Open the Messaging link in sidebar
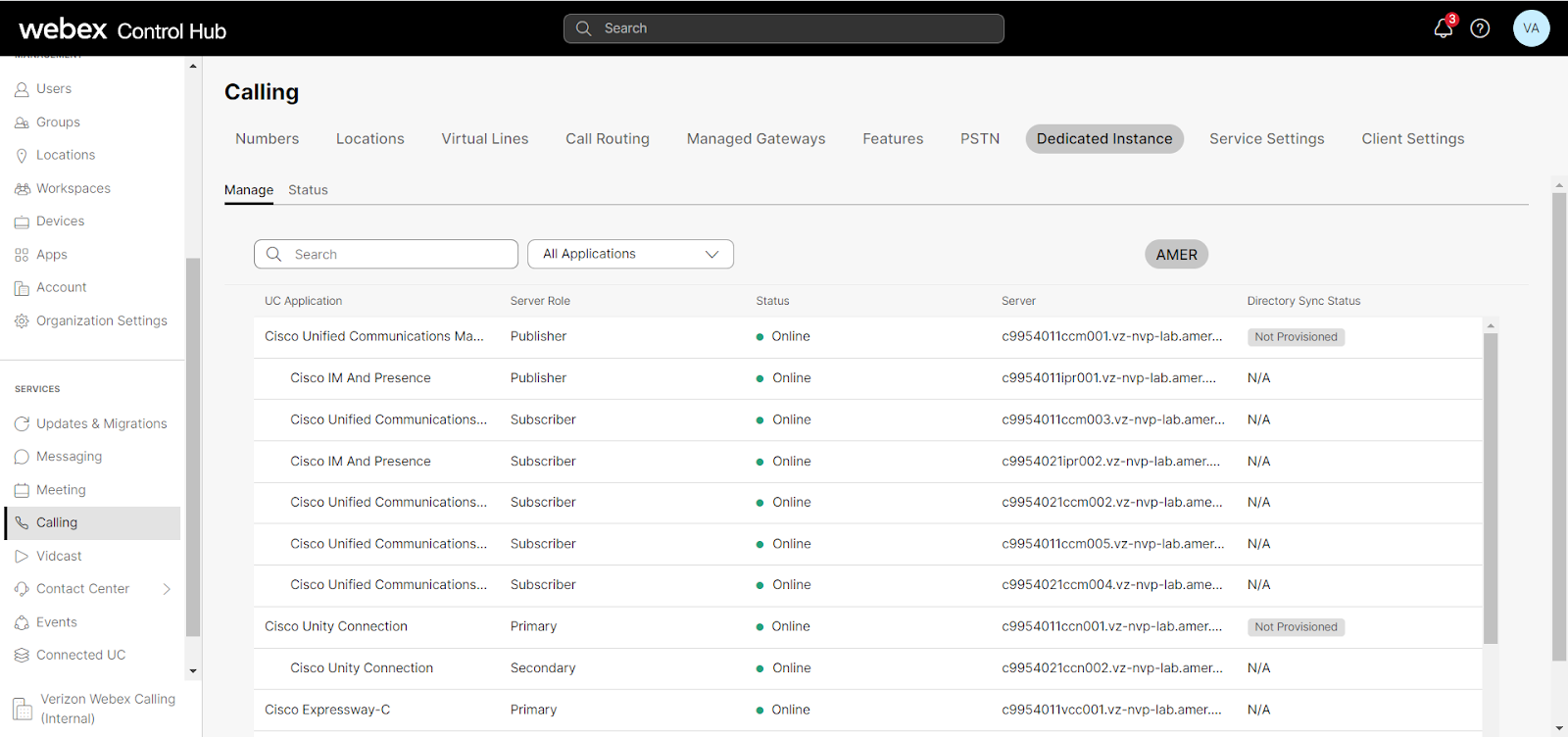This screenshot has width=1568, height=737. pos(69,457)
